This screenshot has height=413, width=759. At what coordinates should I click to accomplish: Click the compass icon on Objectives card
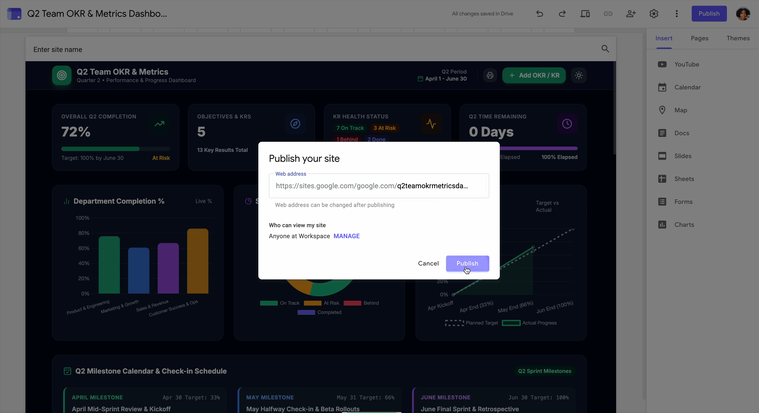[295, 124]
